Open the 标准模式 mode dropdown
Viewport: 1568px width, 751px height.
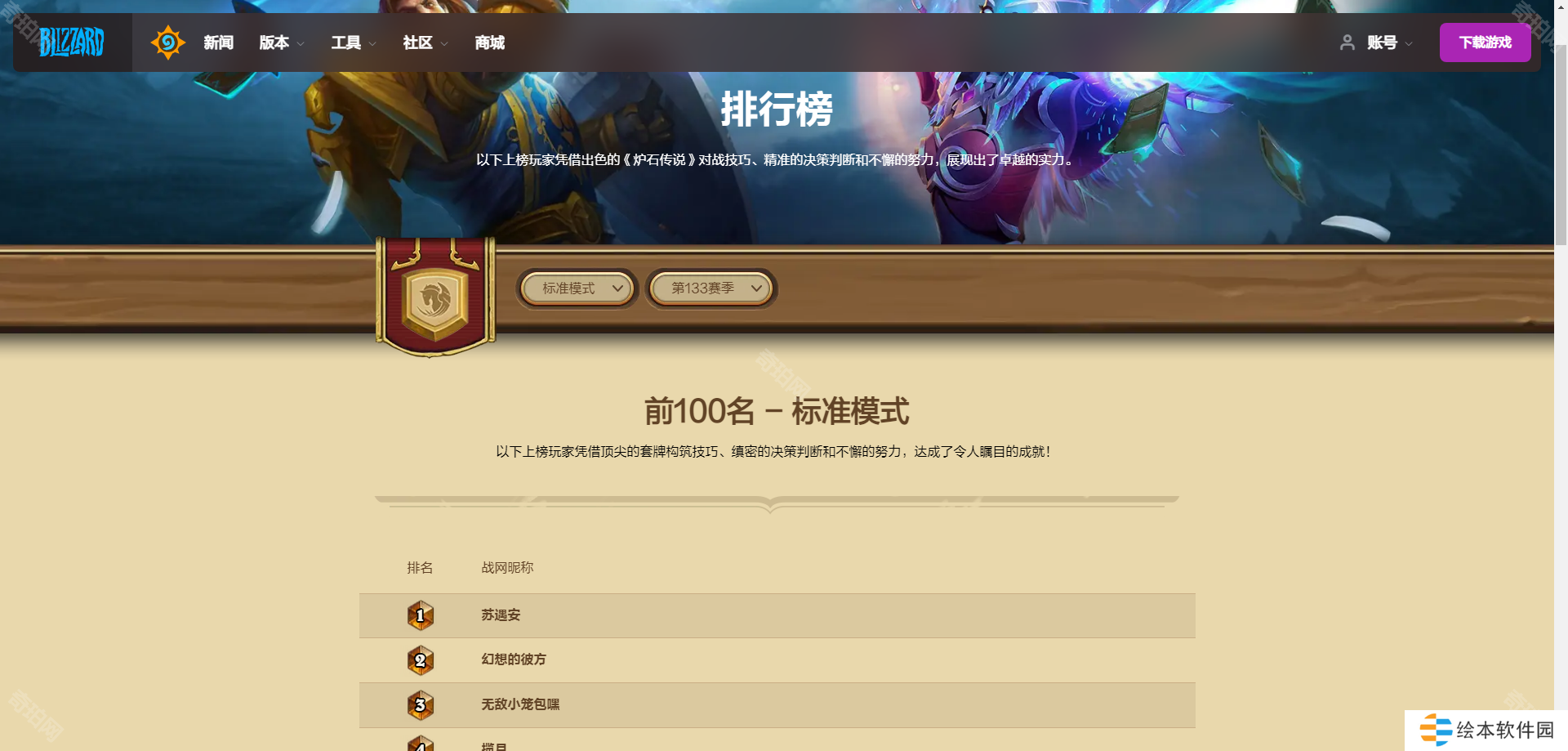coord(577,288)
